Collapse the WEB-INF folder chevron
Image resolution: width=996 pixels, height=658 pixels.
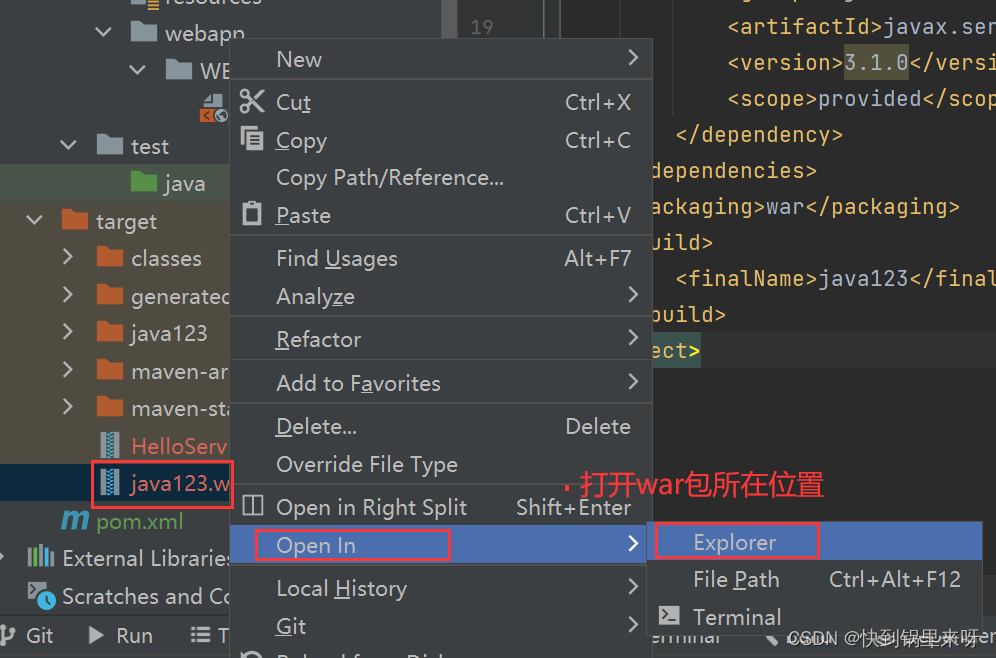click(137, 69)
